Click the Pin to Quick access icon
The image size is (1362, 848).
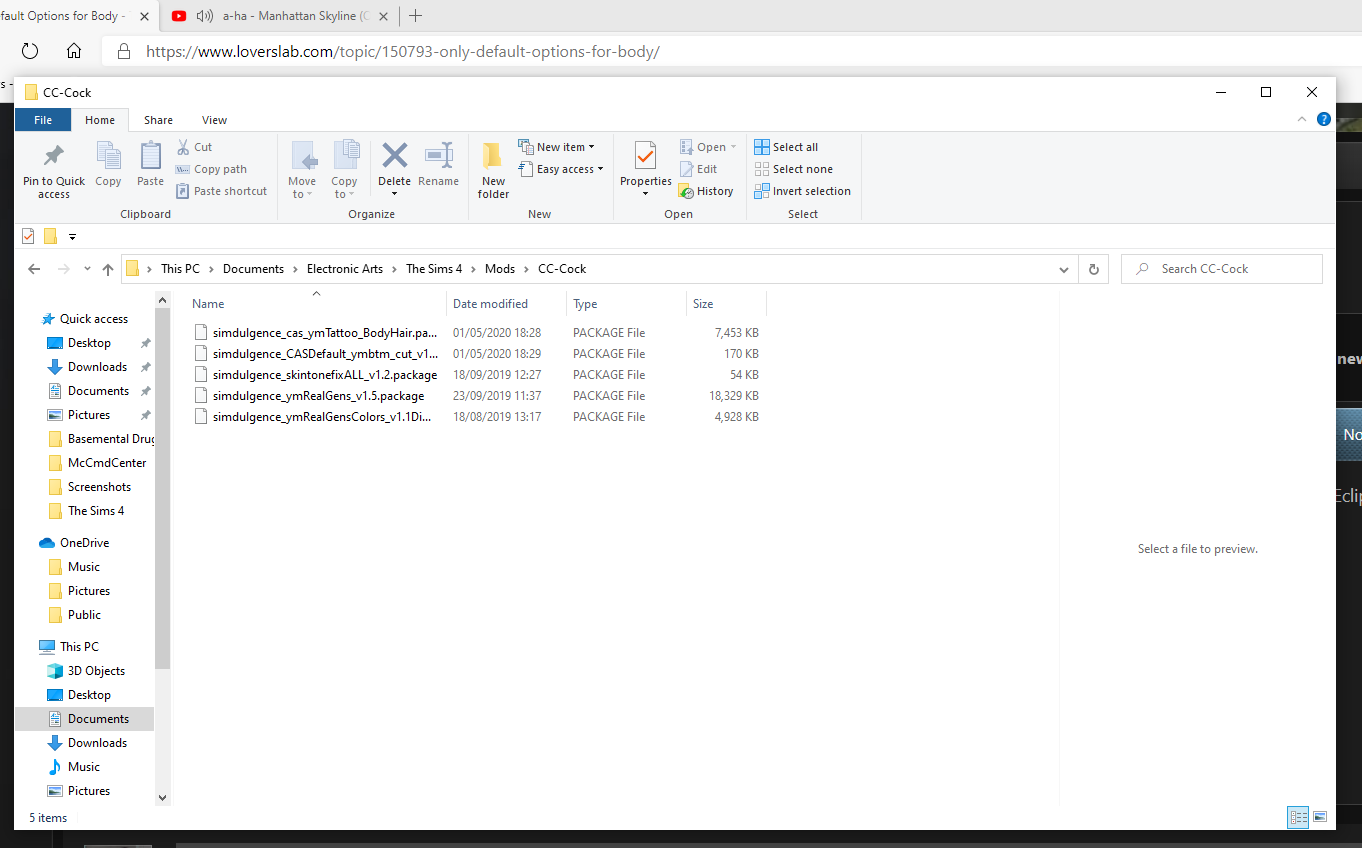tap(54, 157)
